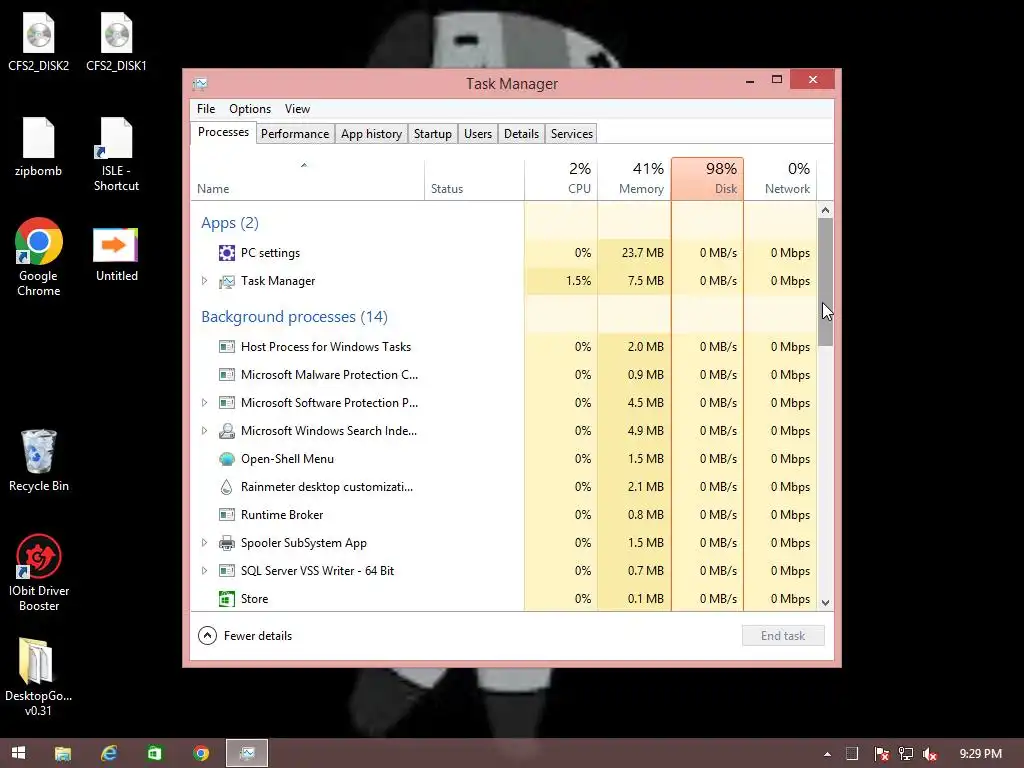Click the Host Process for Windows Tasks icon
This screenshot has height=768, width=1024.
pyautogui.click(x=227, y=347)
